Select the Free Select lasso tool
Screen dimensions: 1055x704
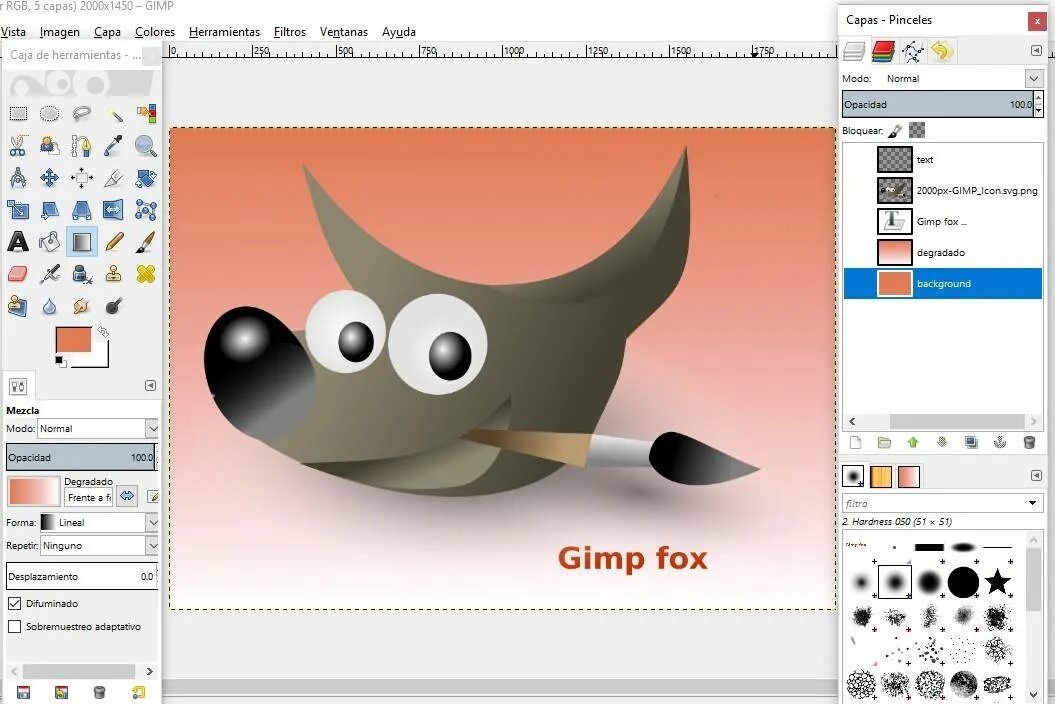pyautogui.click(x=81, y=114)
